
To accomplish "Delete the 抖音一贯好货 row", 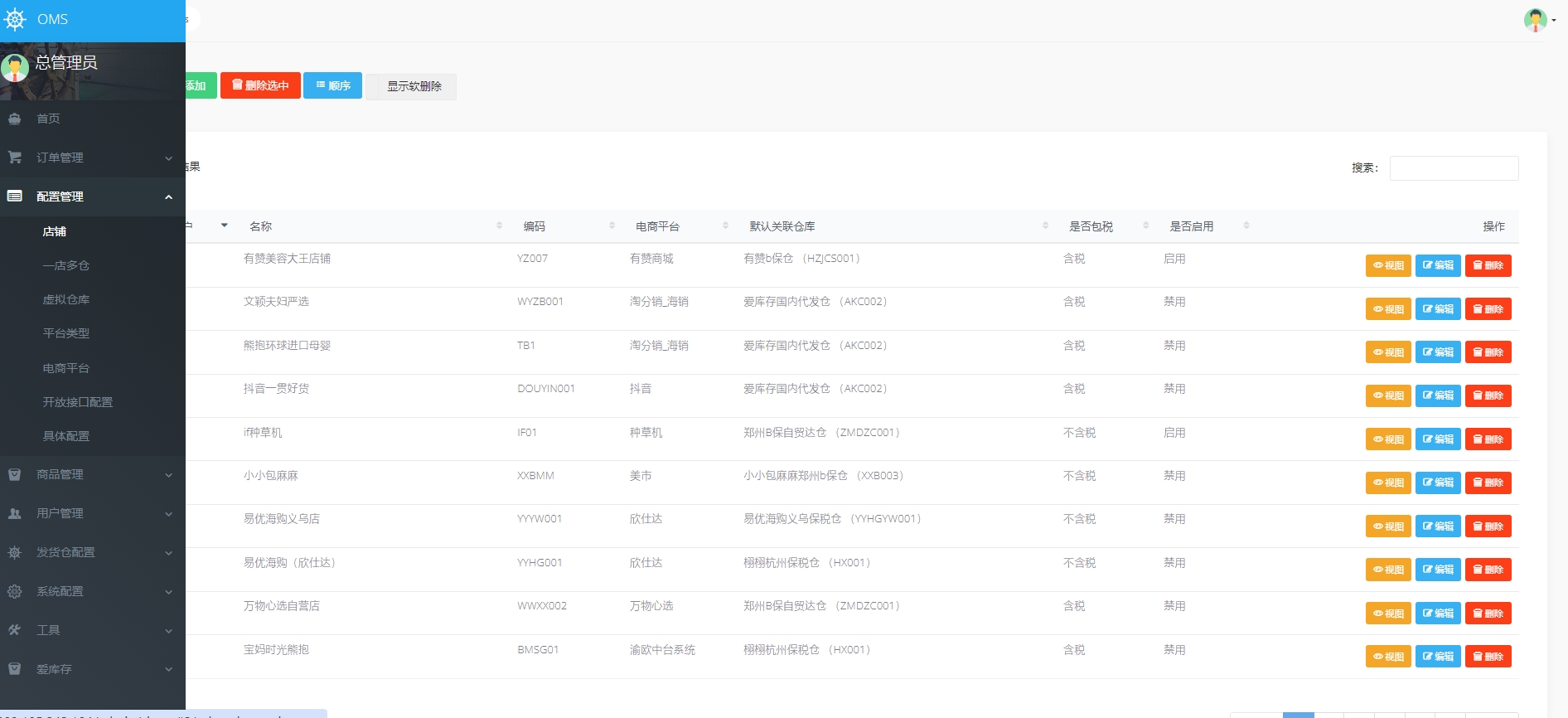I will point(1488,395).
